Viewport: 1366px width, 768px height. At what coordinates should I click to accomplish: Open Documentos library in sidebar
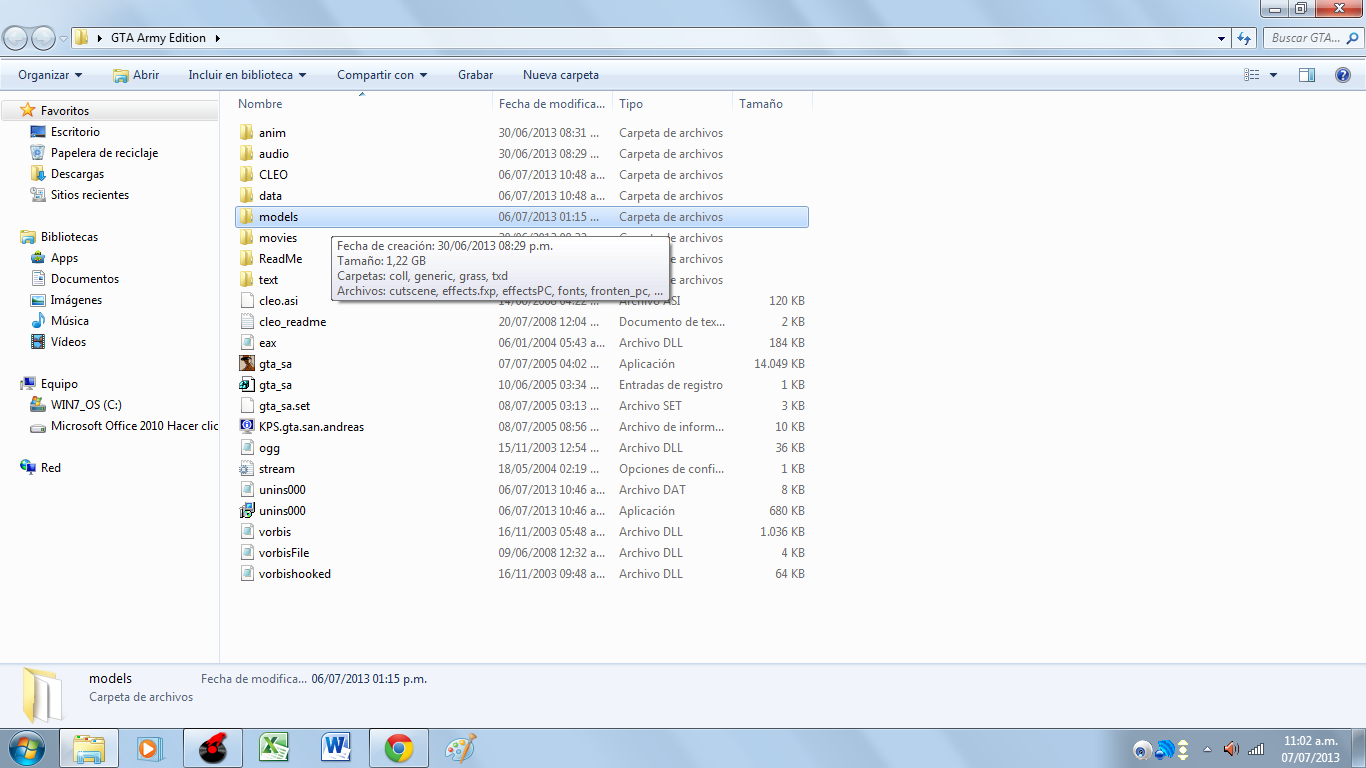85,279
